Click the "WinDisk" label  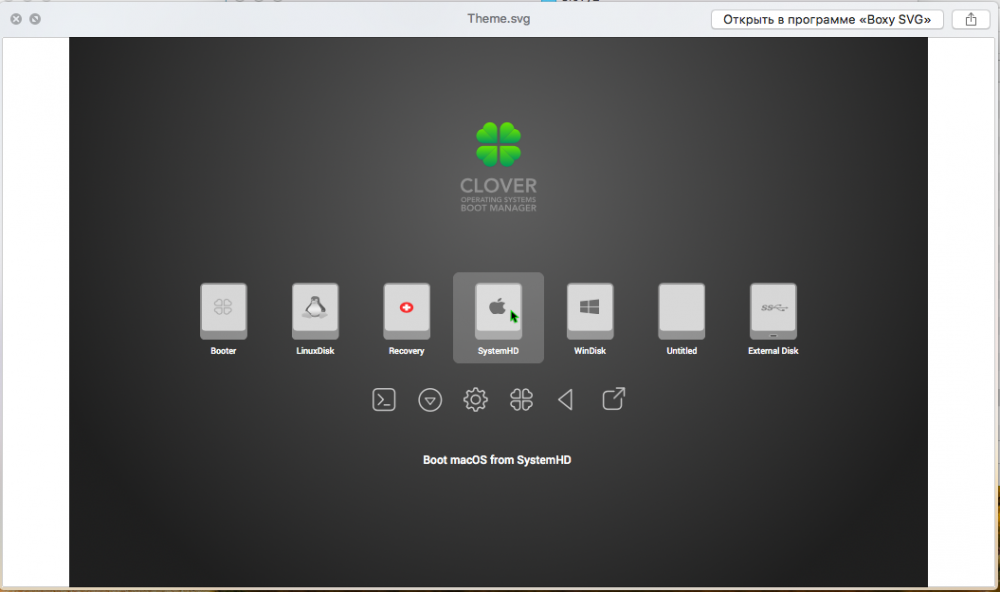click(x=590, y=351)
